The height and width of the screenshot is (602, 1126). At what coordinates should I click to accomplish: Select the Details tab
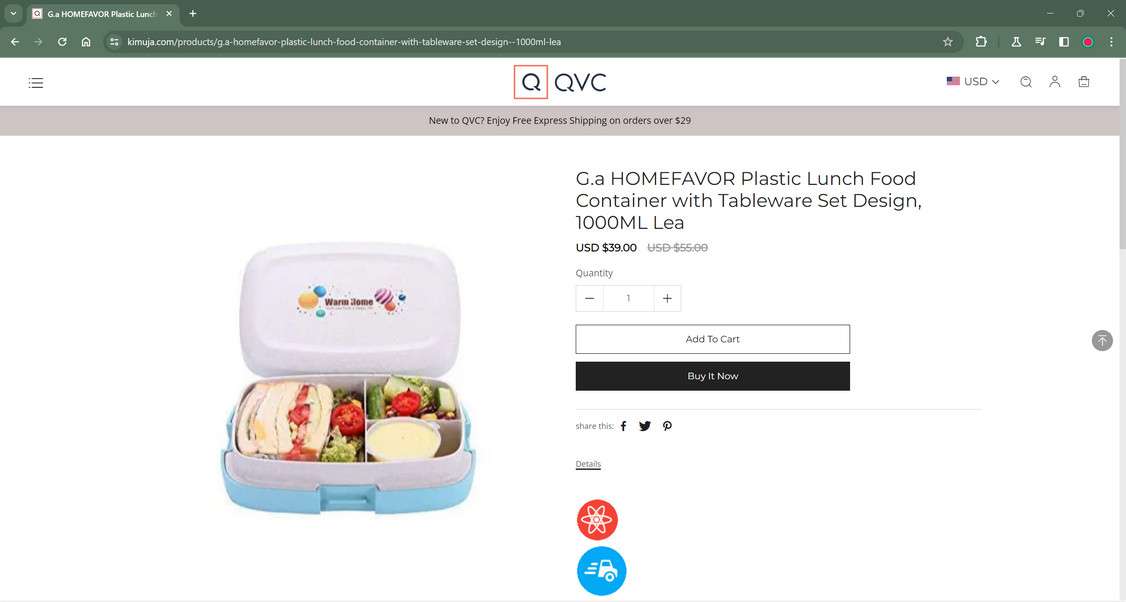coord(588,464)
